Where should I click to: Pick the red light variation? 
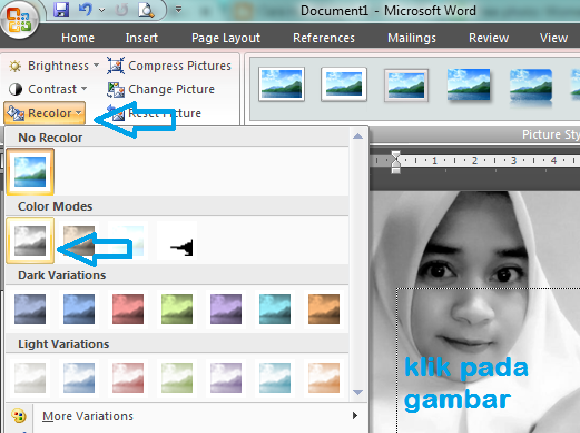[x=128, y=378]
